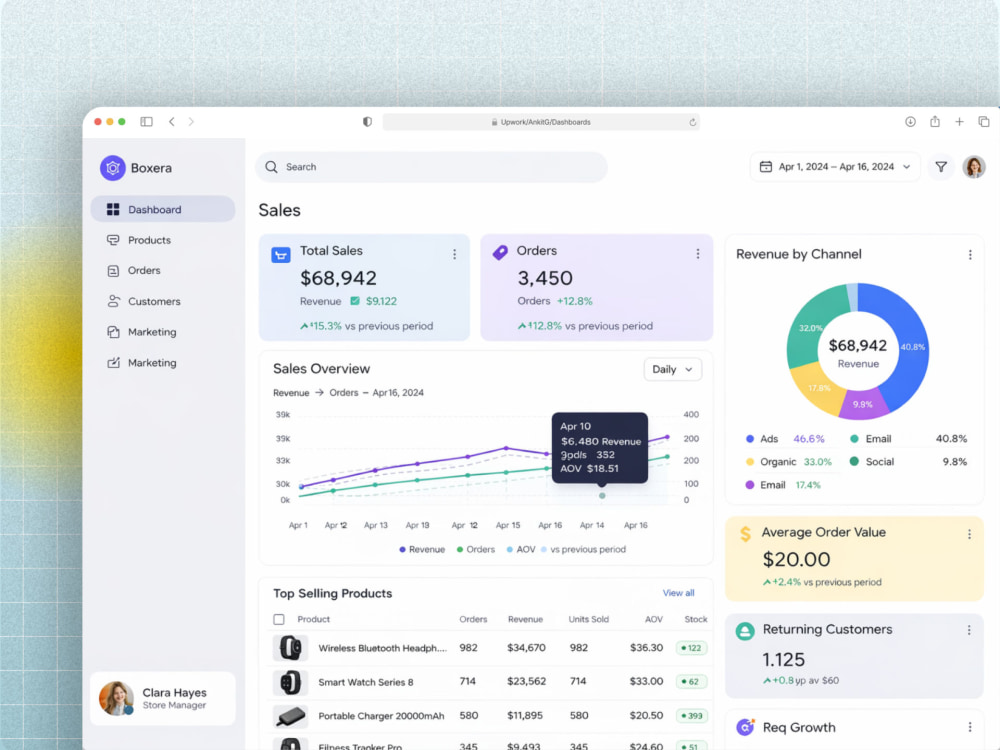Click stock badge 122
This screenshot has width=1000, height=750.
point(691,648)
